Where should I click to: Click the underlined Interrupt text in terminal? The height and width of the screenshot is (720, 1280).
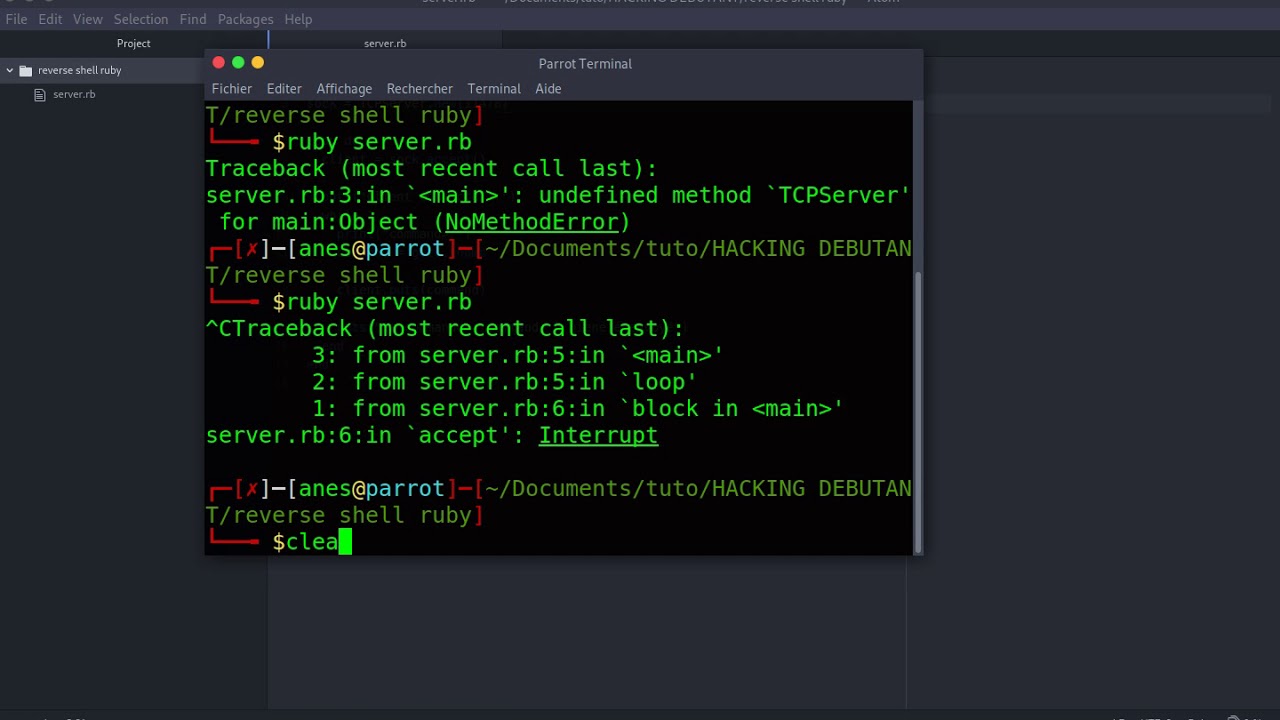click(598, 435)
